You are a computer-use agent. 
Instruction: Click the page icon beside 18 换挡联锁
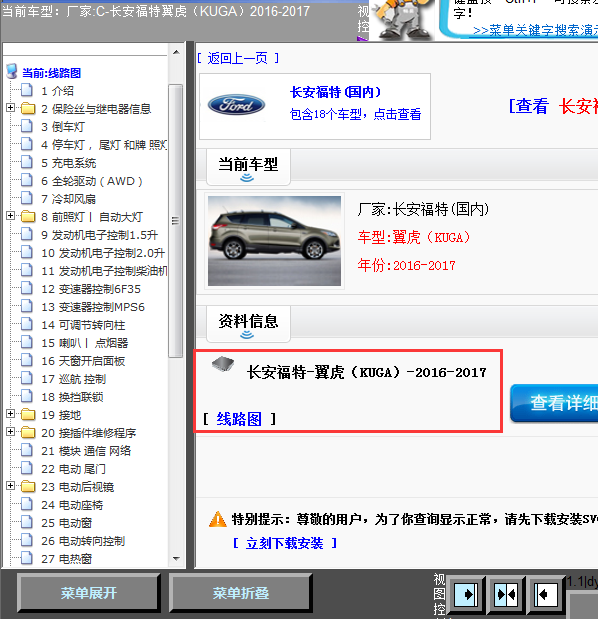[x=27, y=396]
